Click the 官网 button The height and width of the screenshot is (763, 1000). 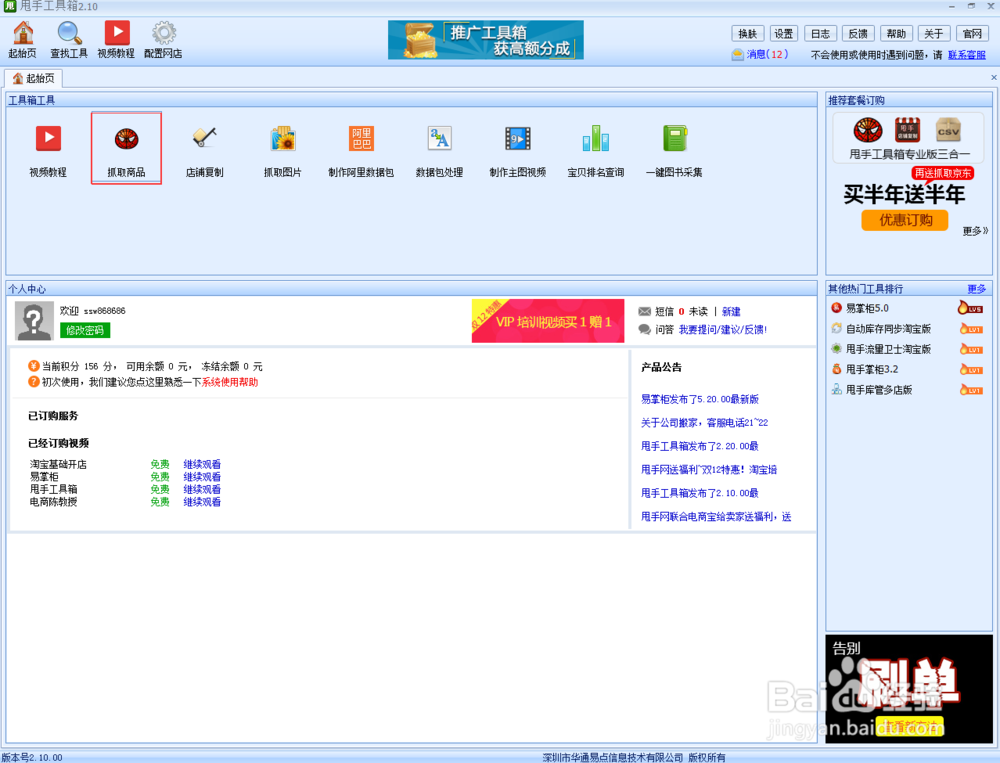973,34
